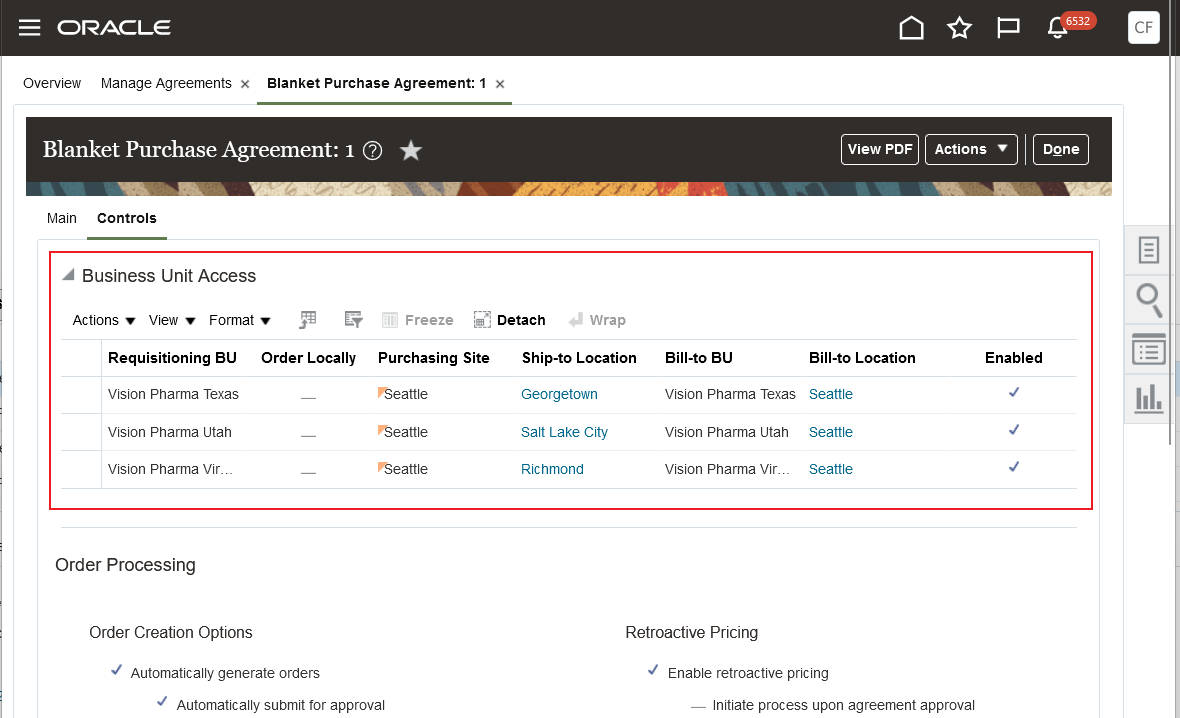Click Order Locally indicator in Richmond row

[308, 473]
